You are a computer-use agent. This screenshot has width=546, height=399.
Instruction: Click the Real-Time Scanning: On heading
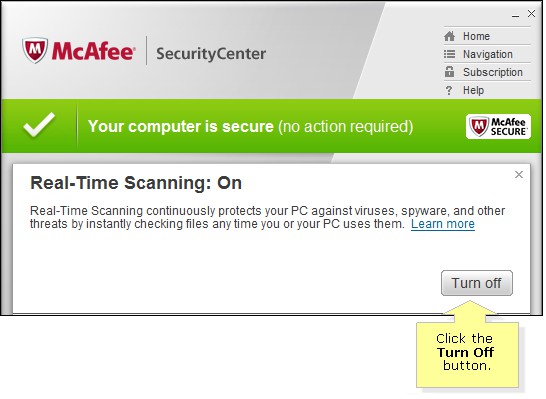click(136, 183)
